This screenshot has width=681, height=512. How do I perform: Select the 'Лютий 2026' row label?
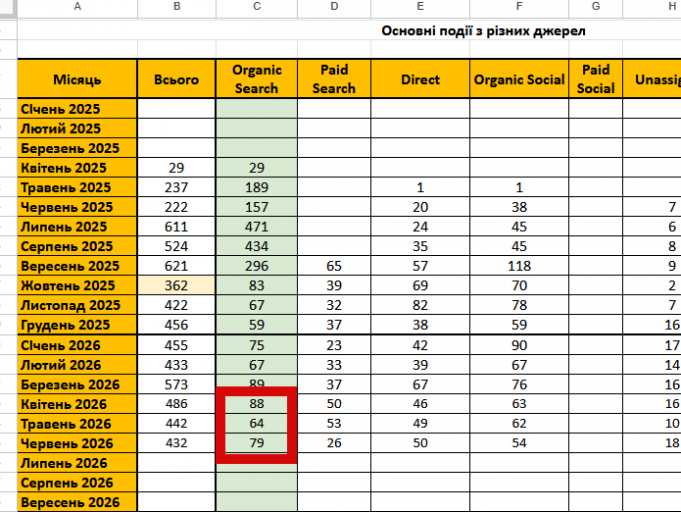click(77, 364)
